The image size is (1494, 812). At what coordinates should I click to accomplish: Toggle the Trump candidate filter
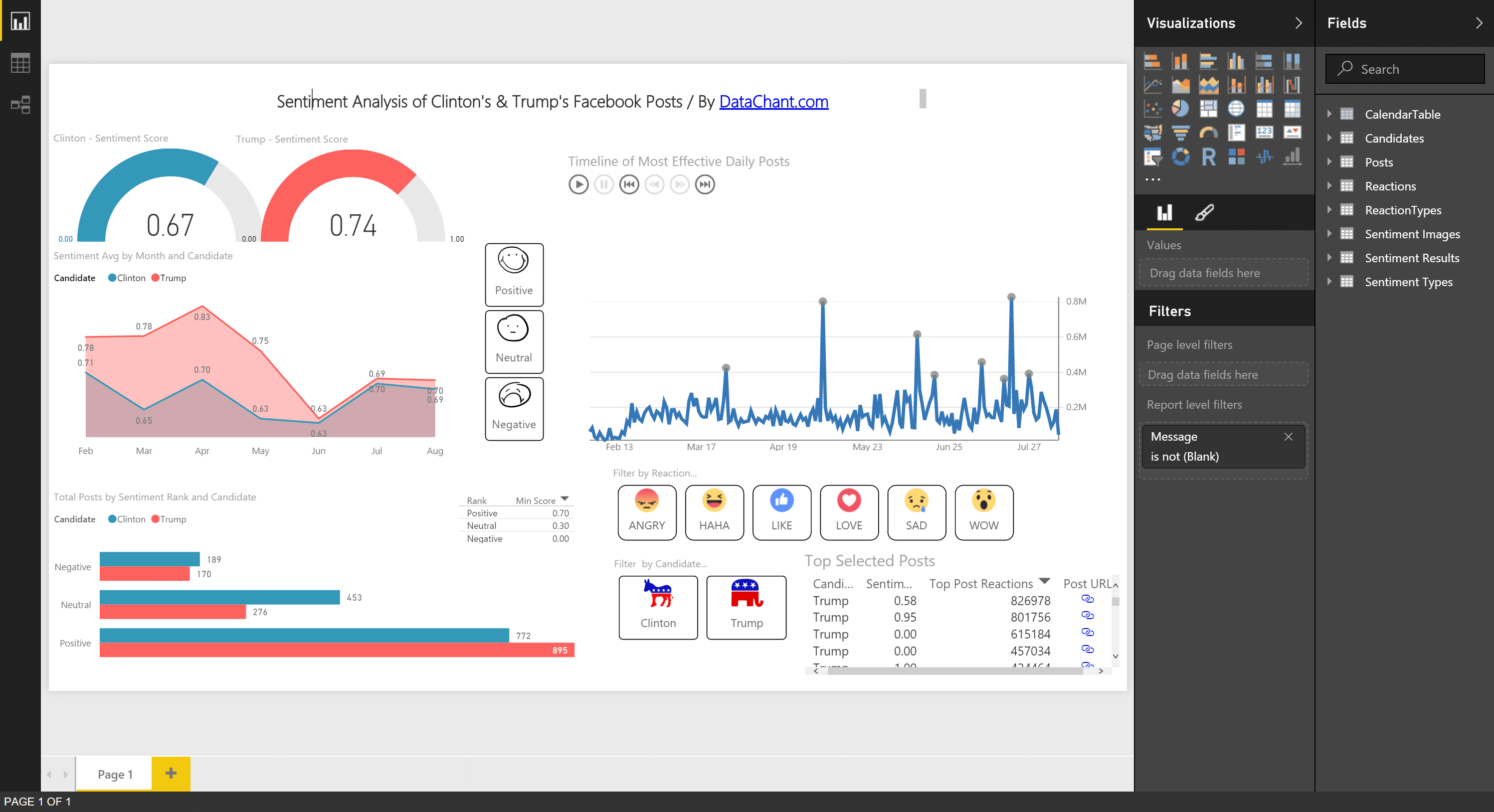tap(746, 607)
